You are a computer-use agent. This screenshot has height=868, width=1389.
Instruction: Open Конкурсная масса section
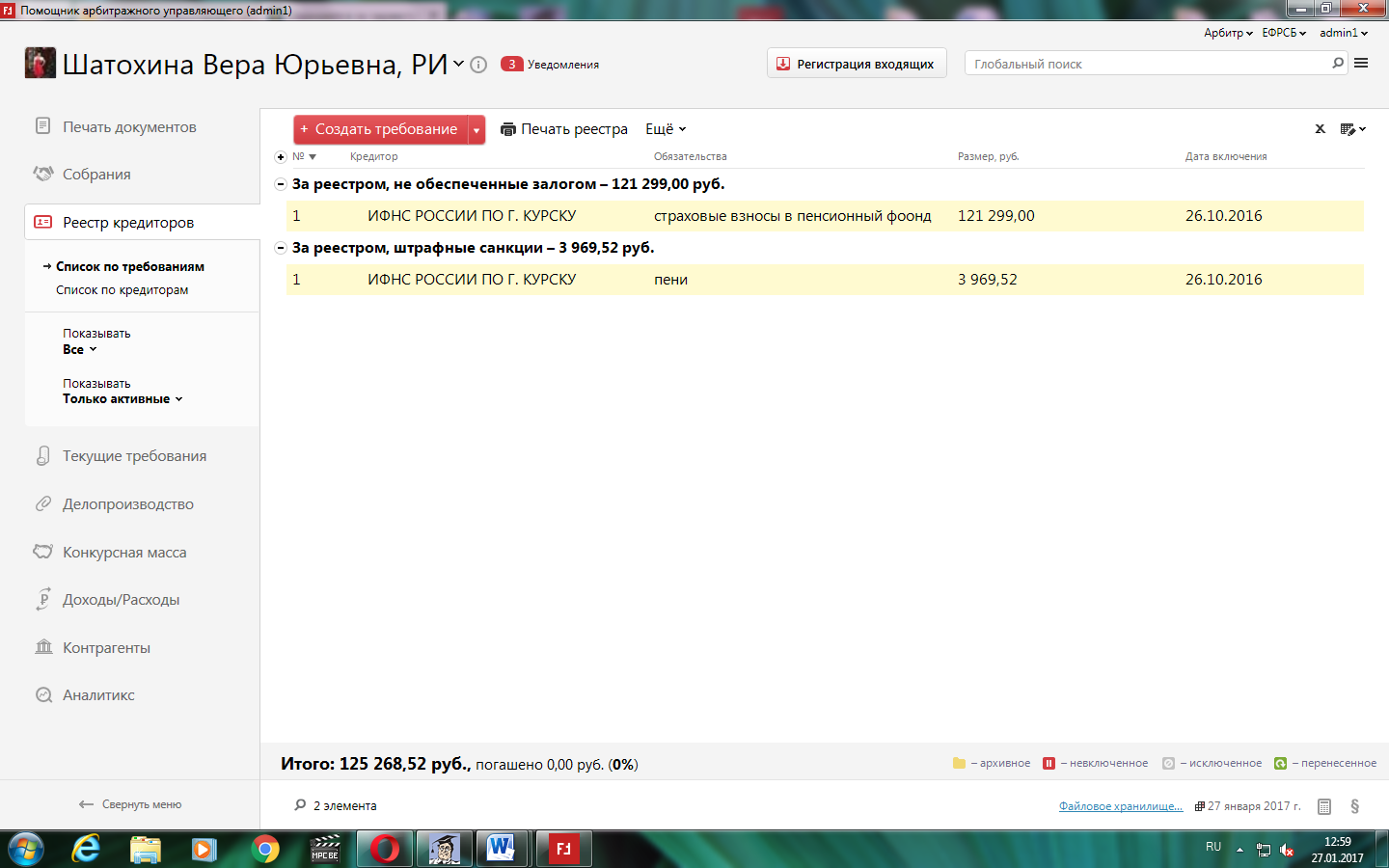coord(124,553)
